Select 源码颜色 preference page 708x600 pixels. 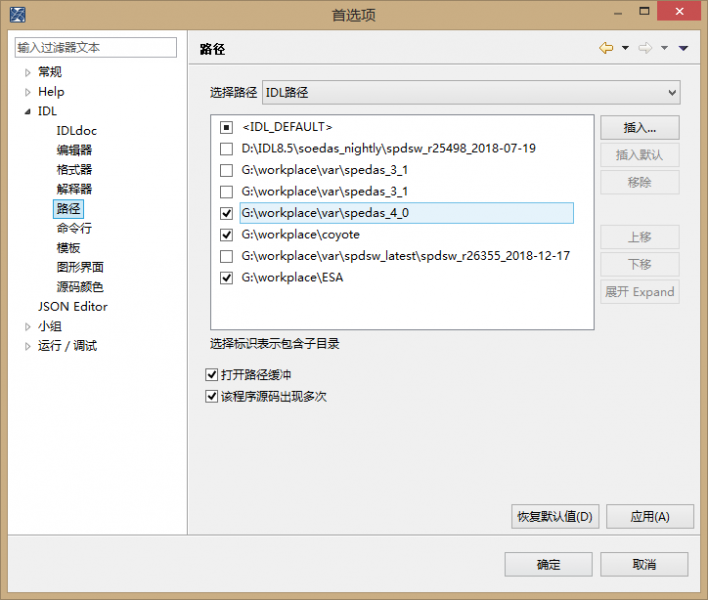pos(80,287)
